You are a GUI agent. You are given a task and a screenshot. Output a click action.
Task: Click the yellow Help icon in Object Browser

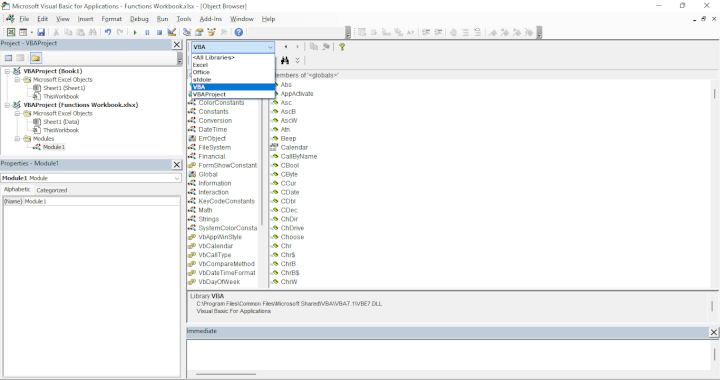(x=342, y=47)
